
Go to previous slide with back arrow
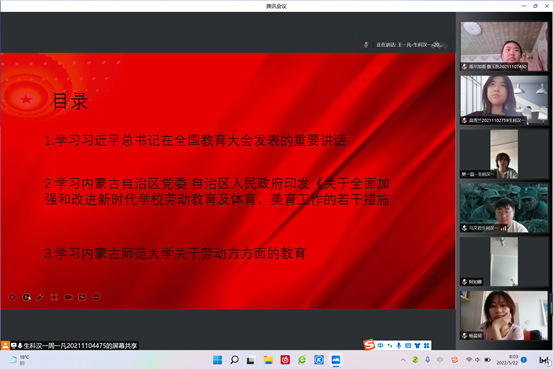pyautogui.click(x=12, y=297)
